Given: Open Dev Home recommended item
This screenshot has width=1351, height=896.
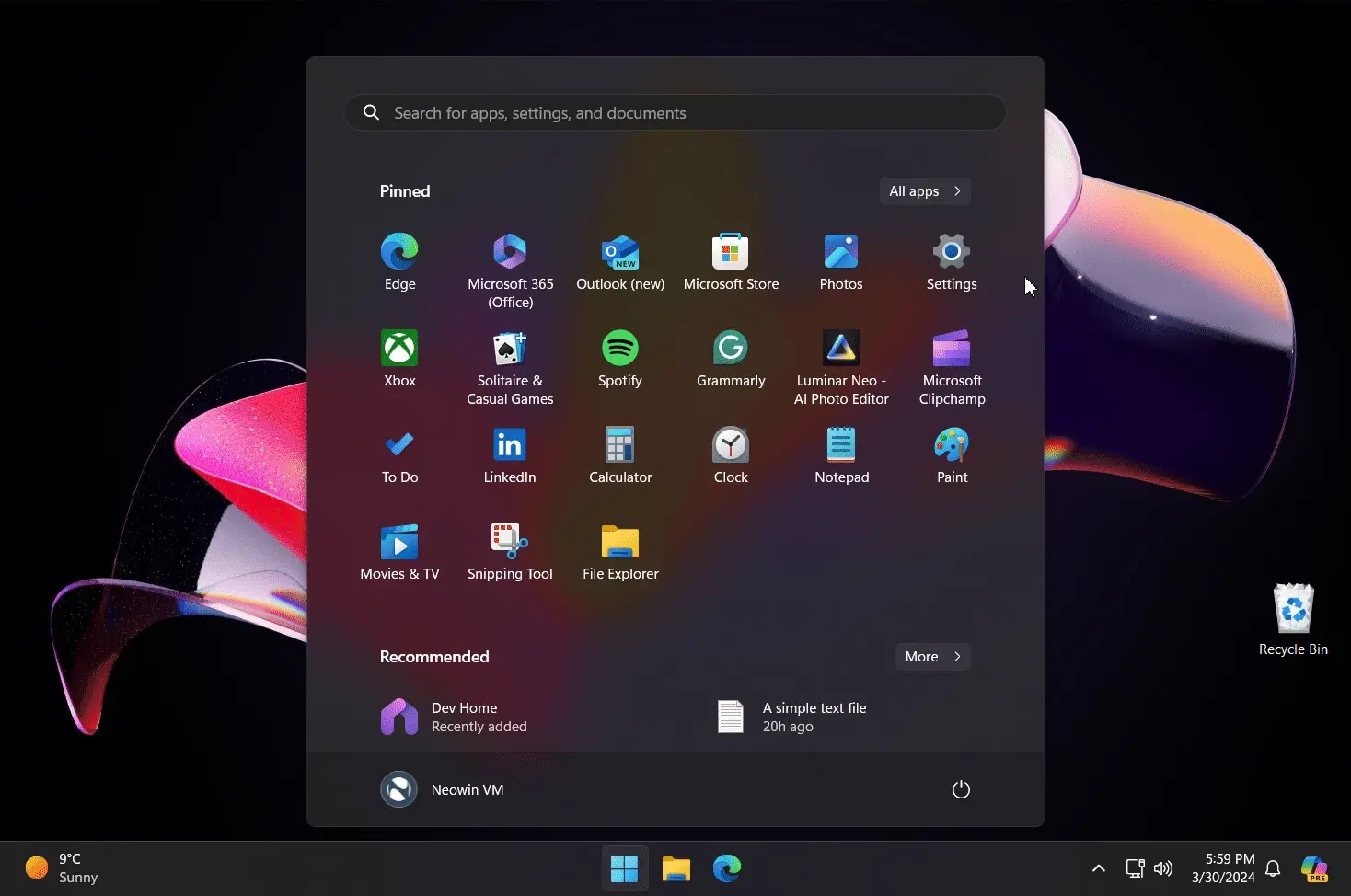Looking at the screenshot, I should [455, 718].
